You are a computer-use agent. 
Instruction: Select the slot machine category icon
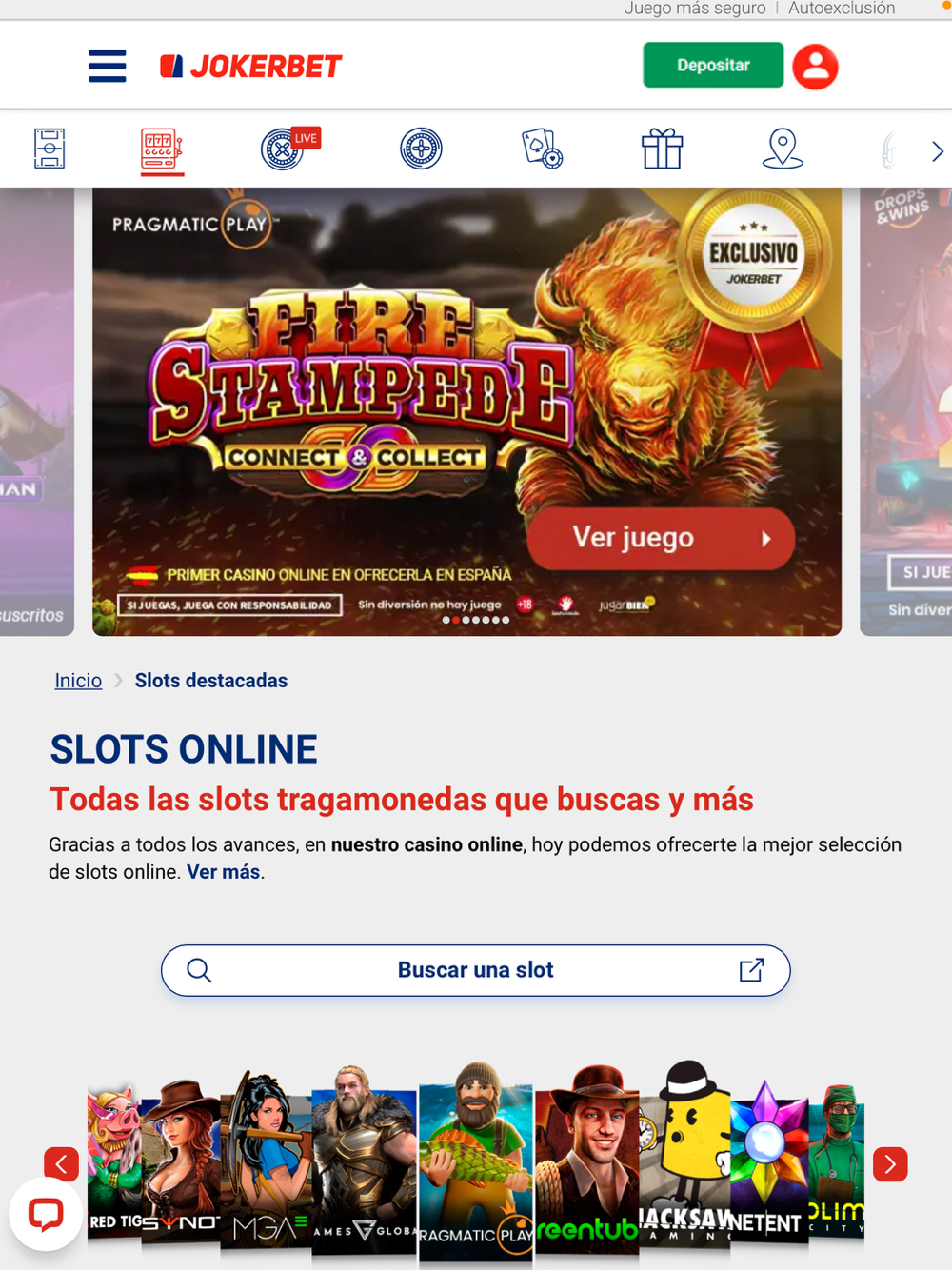pyautogui.click(x=162, y=150)
